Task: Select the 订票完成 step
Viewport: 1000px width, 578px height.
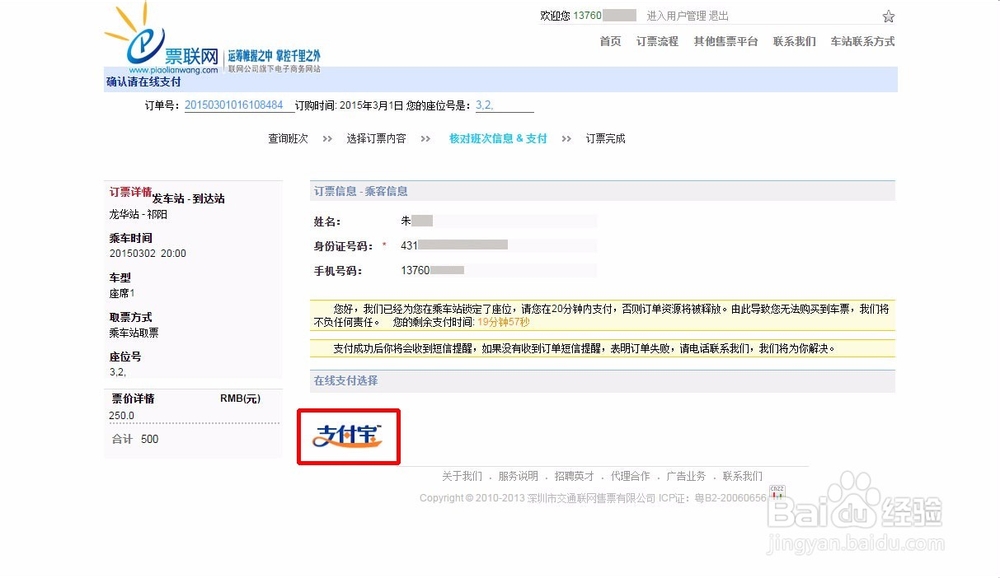Action: pos(605,138)
